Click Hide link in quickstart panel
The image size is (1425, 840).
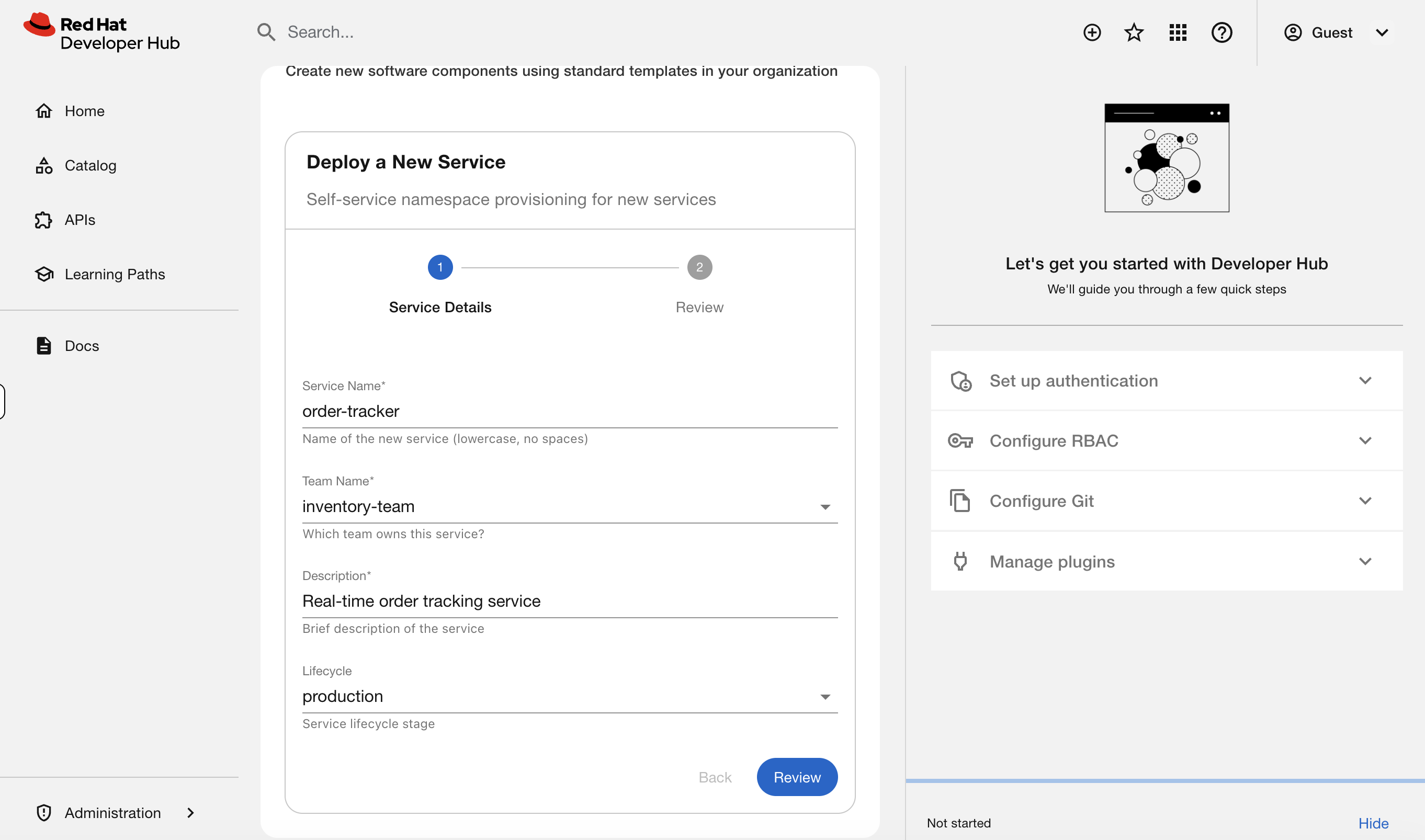click(1373, 823)
